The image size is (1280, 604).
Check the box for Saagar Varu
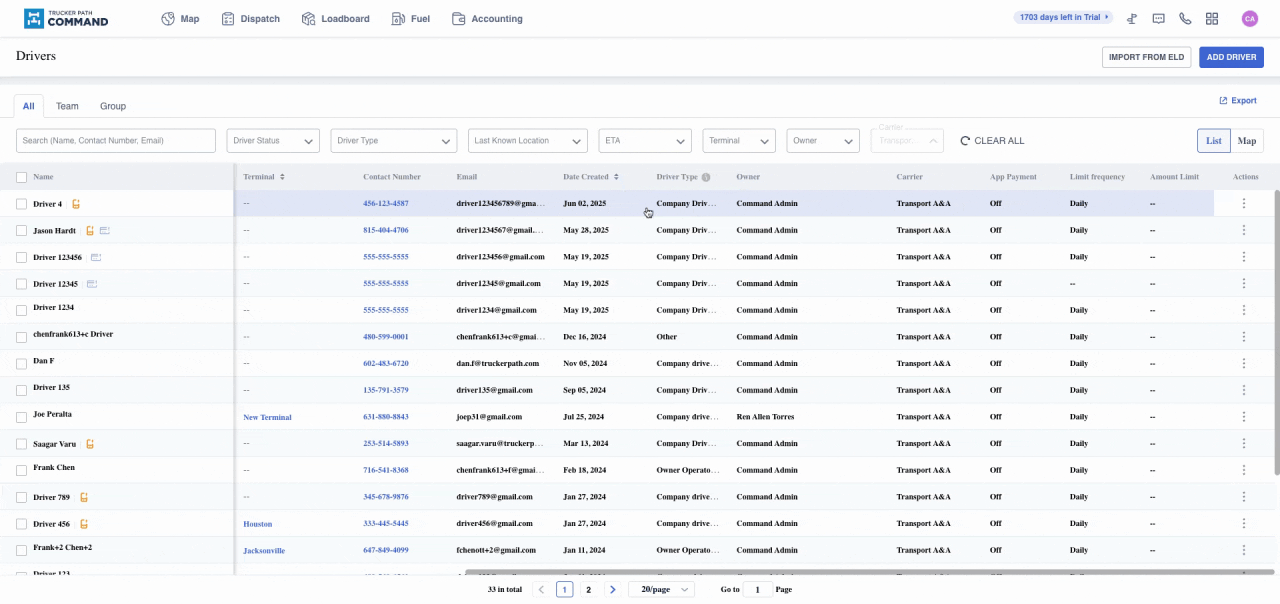tap(22, 444)
